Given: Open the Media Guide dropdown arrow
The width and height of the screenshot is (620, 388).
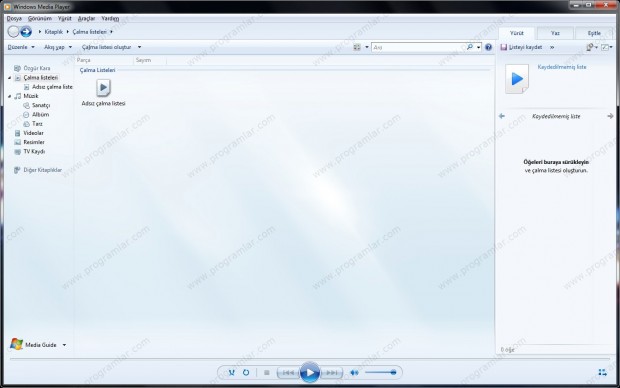Looking at the screenshot, I should click(64, 345).
